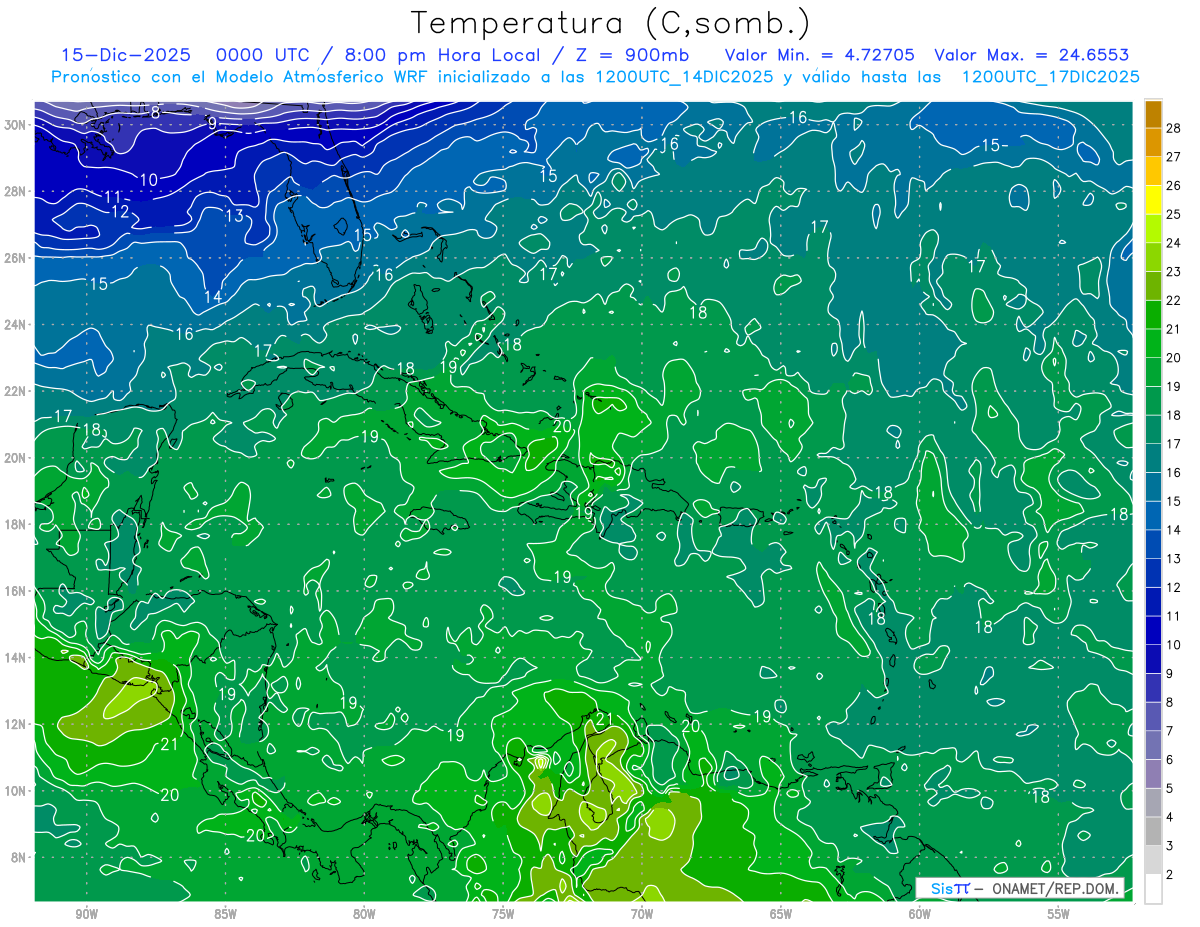
Task: Click the legend value 24
Action: 1174,243
